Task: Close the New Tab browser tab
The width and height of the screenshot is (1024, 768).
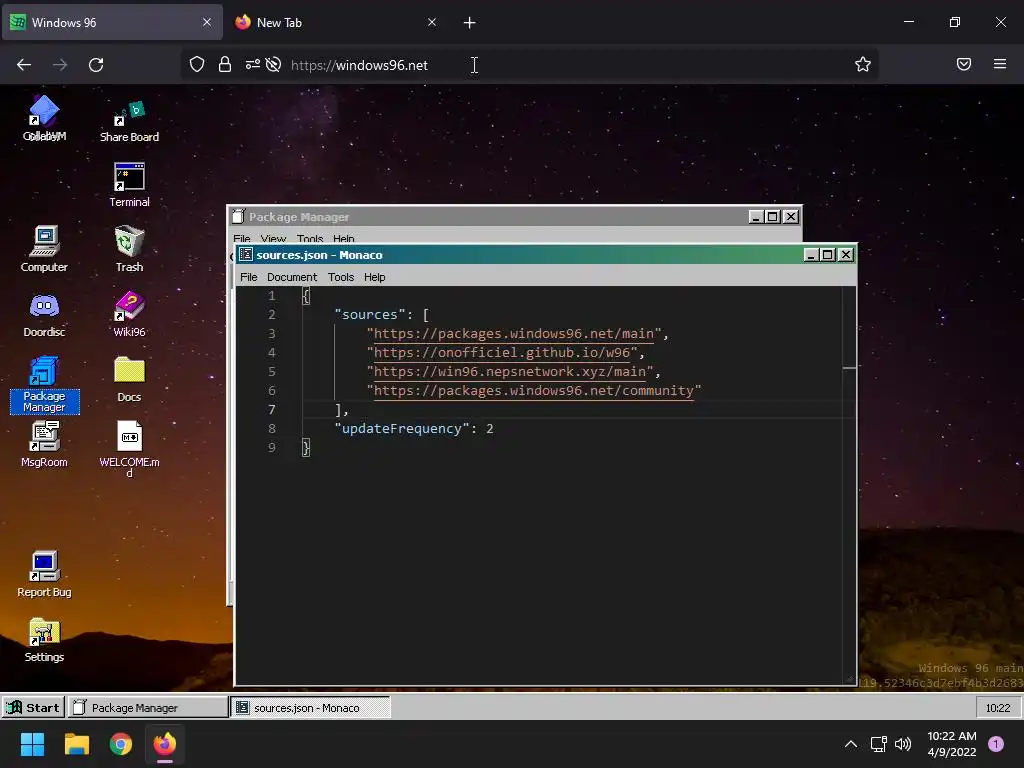Action: 432,22
